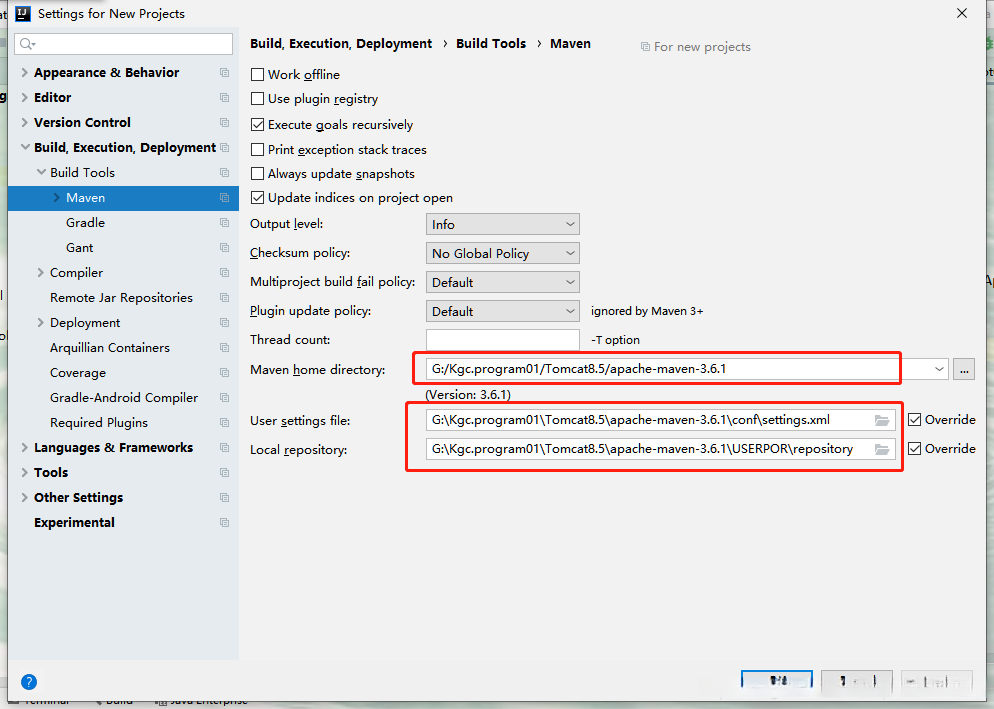Click project-level icon next to Appearance & Behavior
The image size is (994, 709).
(224, 72)
